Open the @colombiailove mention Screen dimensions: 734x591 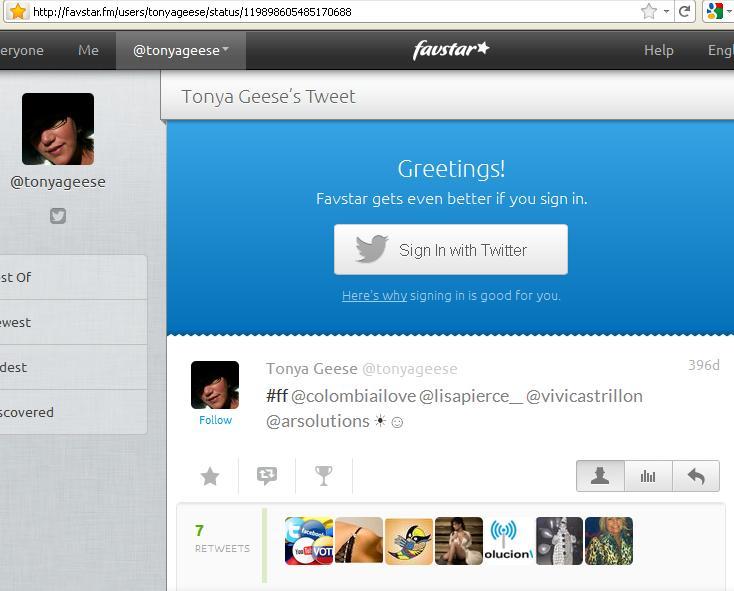353,396
